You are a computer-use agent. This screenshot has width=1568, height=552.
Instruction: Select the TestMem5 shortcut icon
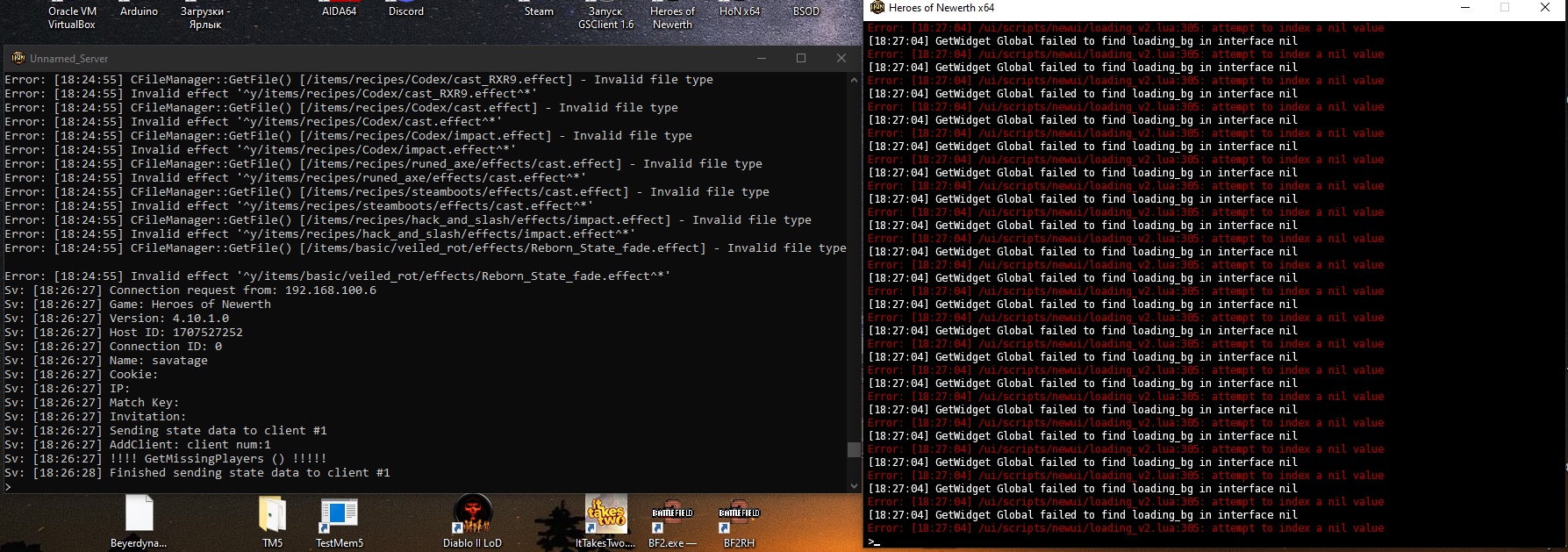(340, 521)
